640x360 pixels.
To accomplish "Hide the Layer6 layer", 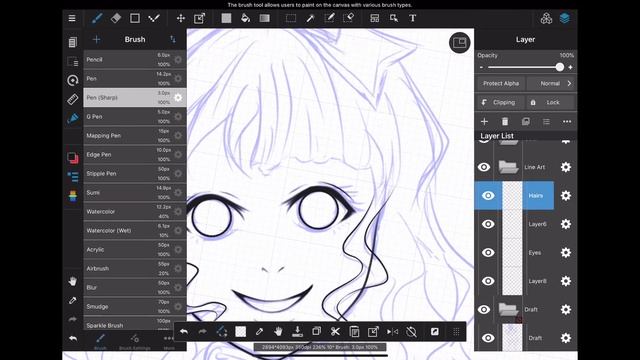I will click(x=488, y=224).
